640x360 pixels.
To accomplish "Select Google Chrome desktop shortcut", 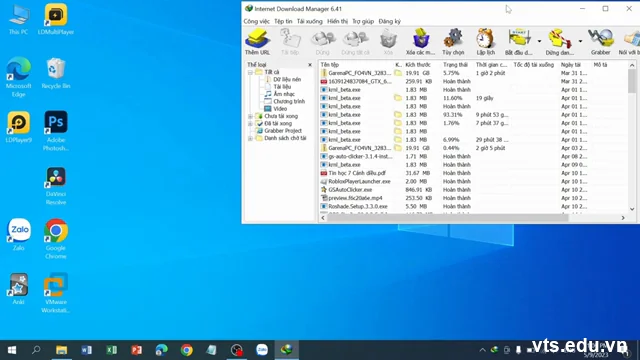I will (x=56, y=239).
